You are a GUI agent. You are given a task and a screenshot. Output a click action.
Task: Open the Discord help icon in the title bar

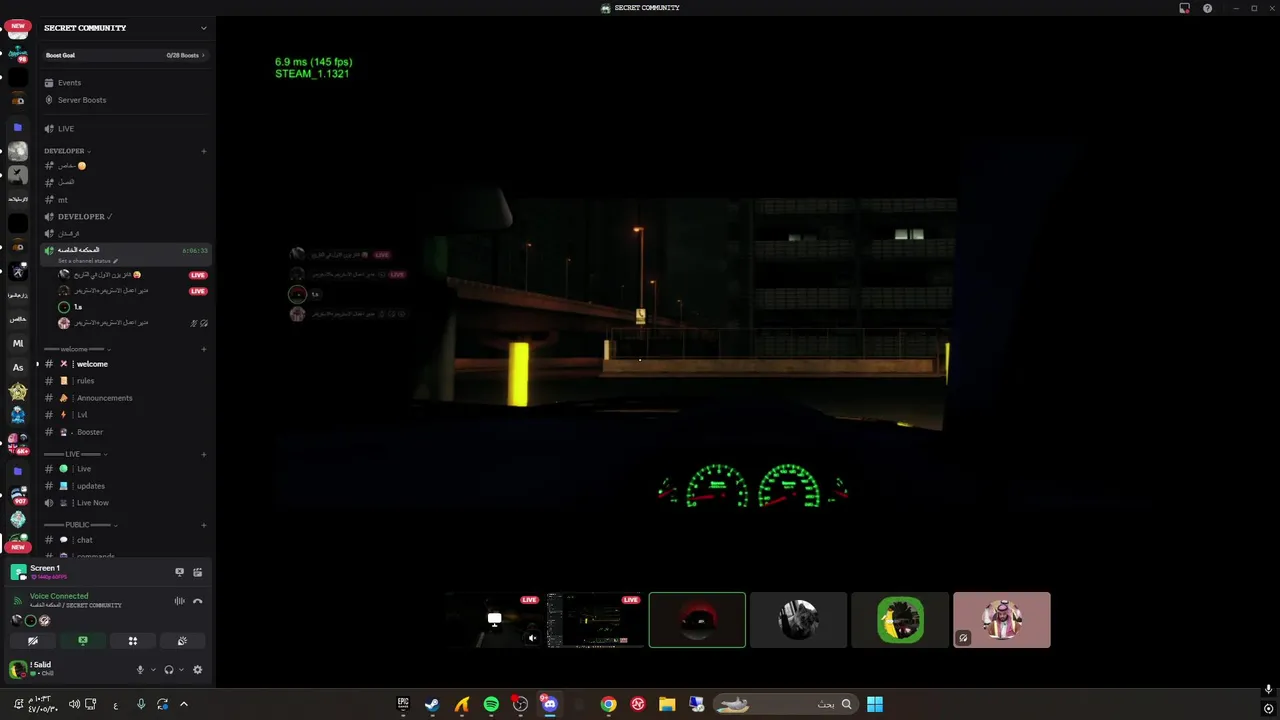pyautogui.click(x=1207, y=8)
